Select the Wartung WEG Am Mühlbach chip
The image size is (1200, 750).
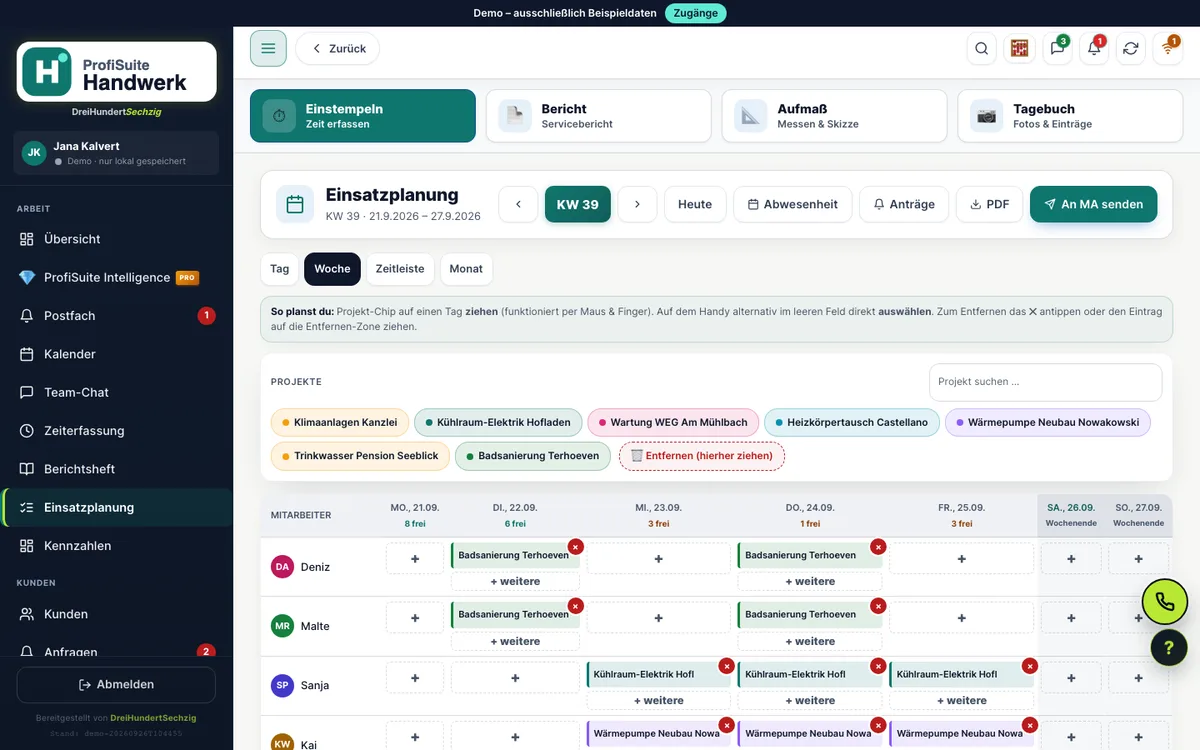(x=673, y=423)
